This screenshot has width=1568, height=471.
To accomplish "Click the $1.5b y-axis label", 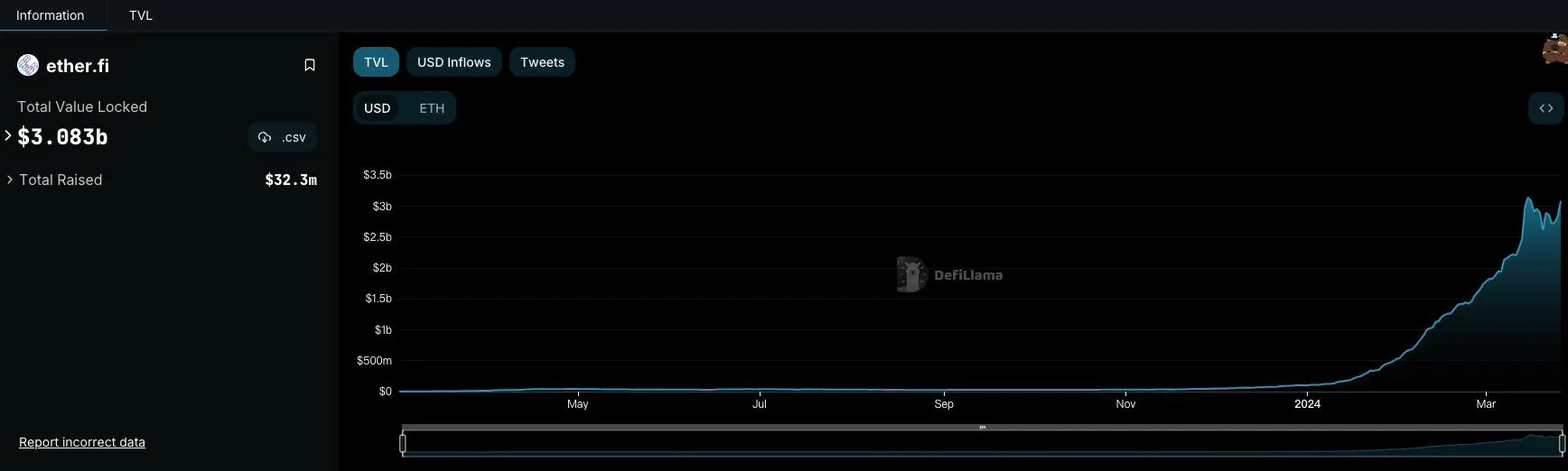I will 378,299.
